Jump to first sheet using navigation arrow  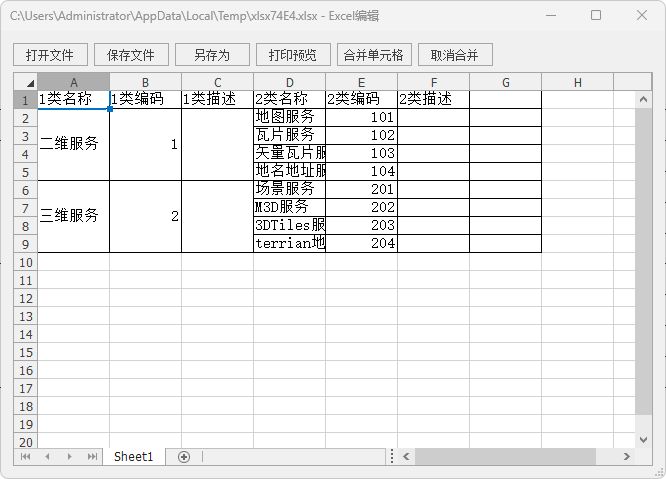point(24,457)
